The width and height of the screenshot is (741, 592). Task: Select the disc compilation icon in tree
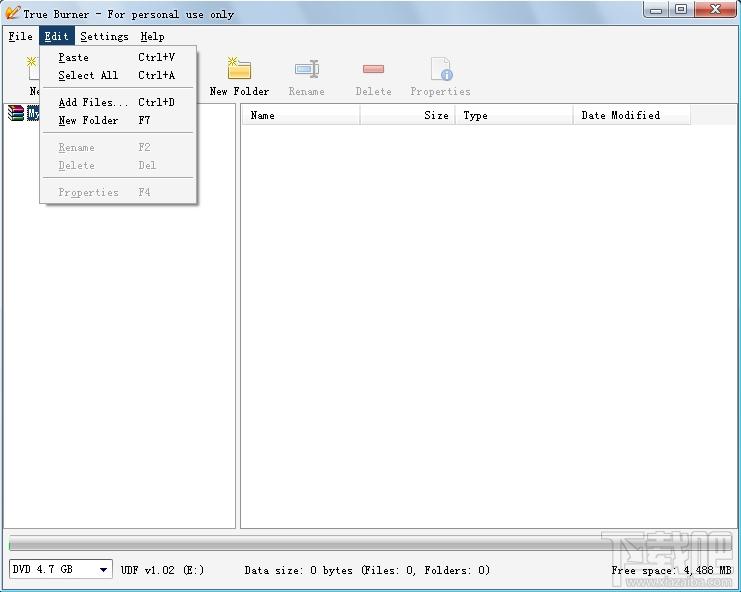16,113
